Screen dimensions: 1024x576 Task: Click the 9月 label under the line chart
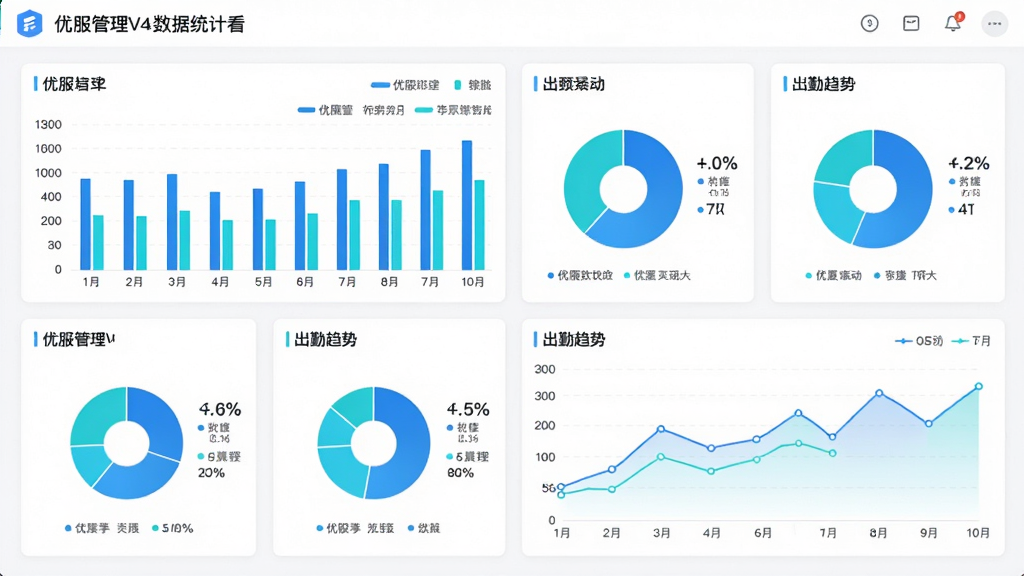929,534
